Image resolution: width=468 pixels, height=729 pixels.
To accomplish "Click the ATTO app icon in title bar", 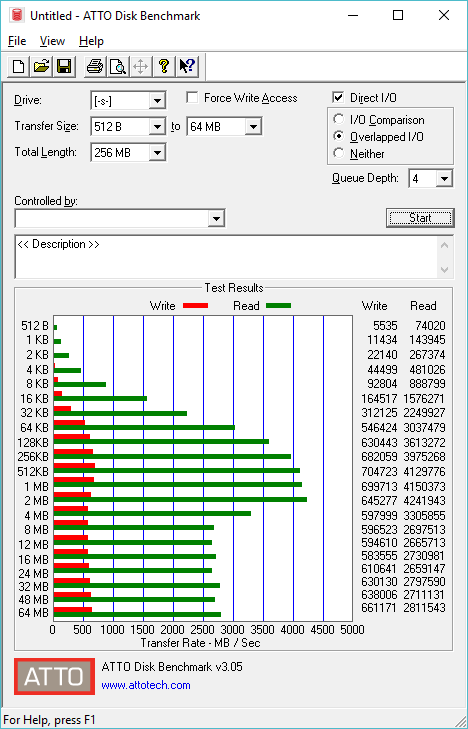I will tap(17, 15).
